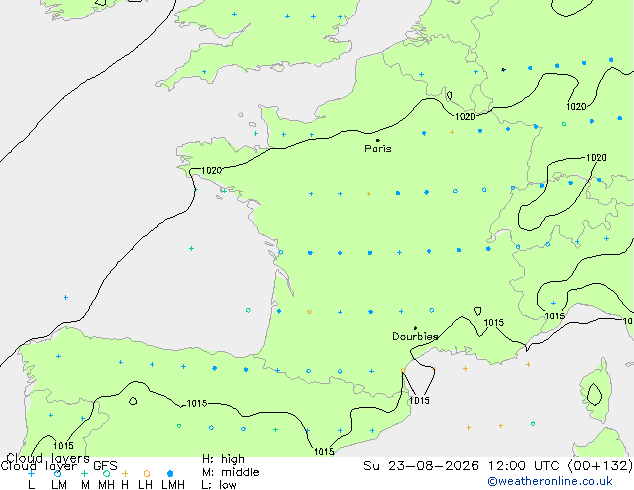Click the Dourbies location dot marker
Image resolution: width=634 pixels, height=490 pixels.
point(415,328)
